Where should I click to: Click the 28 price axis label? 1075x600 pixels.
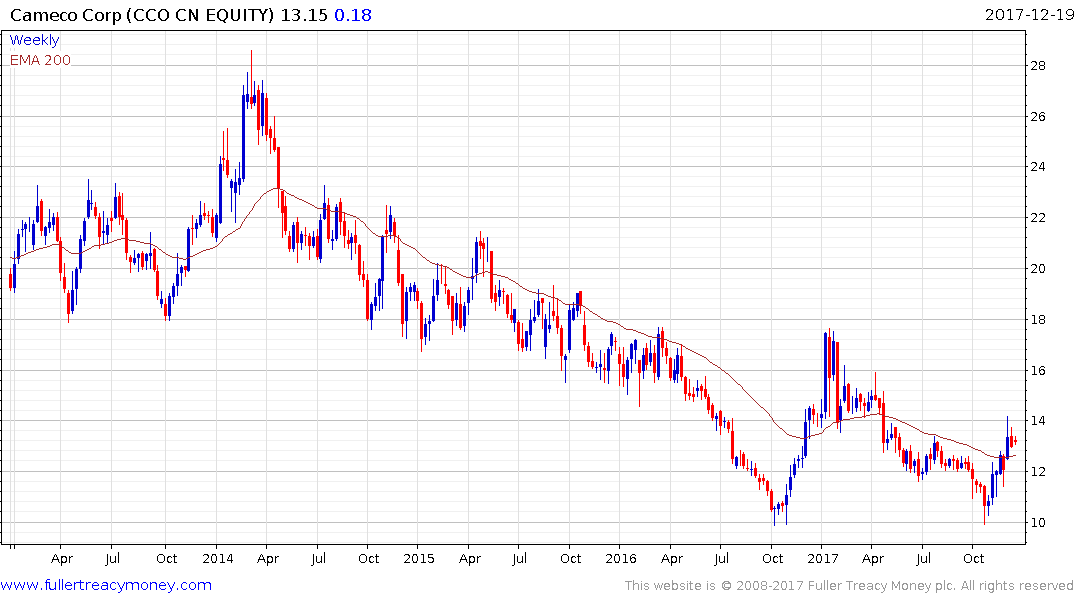1040,66
